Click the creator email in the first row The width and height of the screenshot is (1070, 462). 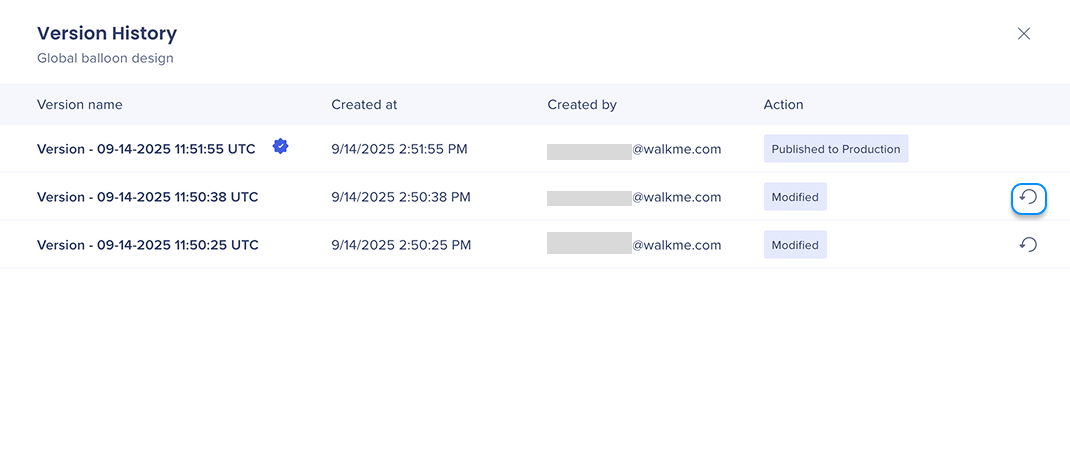click(x=634, y=150)
